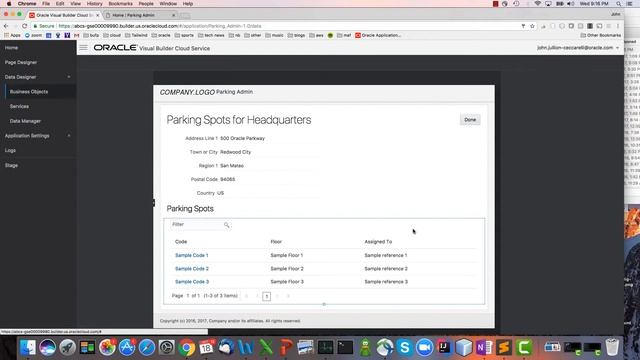The image size is (640, 360).
Task: Open the Bookmarks menu
Action: 120,4
